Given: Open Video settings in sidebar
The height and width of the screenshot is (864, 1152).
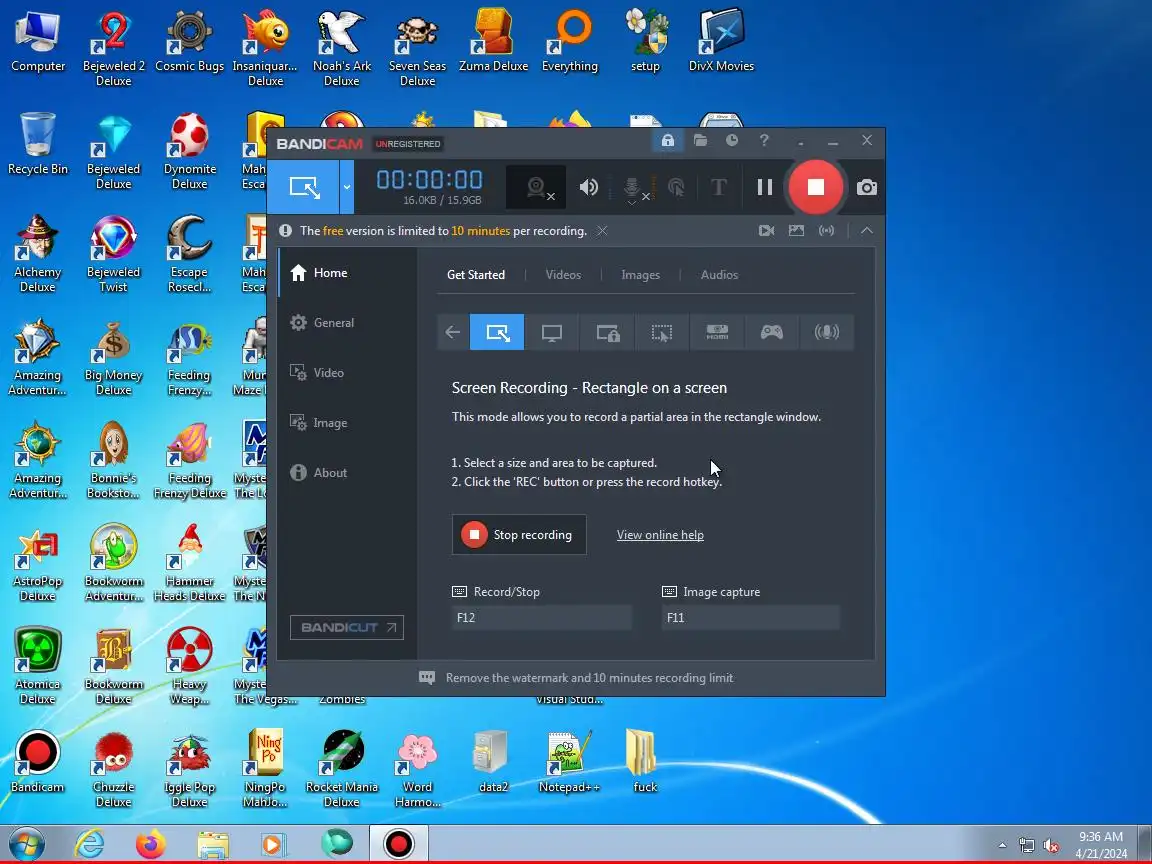Looking at the screenshot, I should [348, 372].
